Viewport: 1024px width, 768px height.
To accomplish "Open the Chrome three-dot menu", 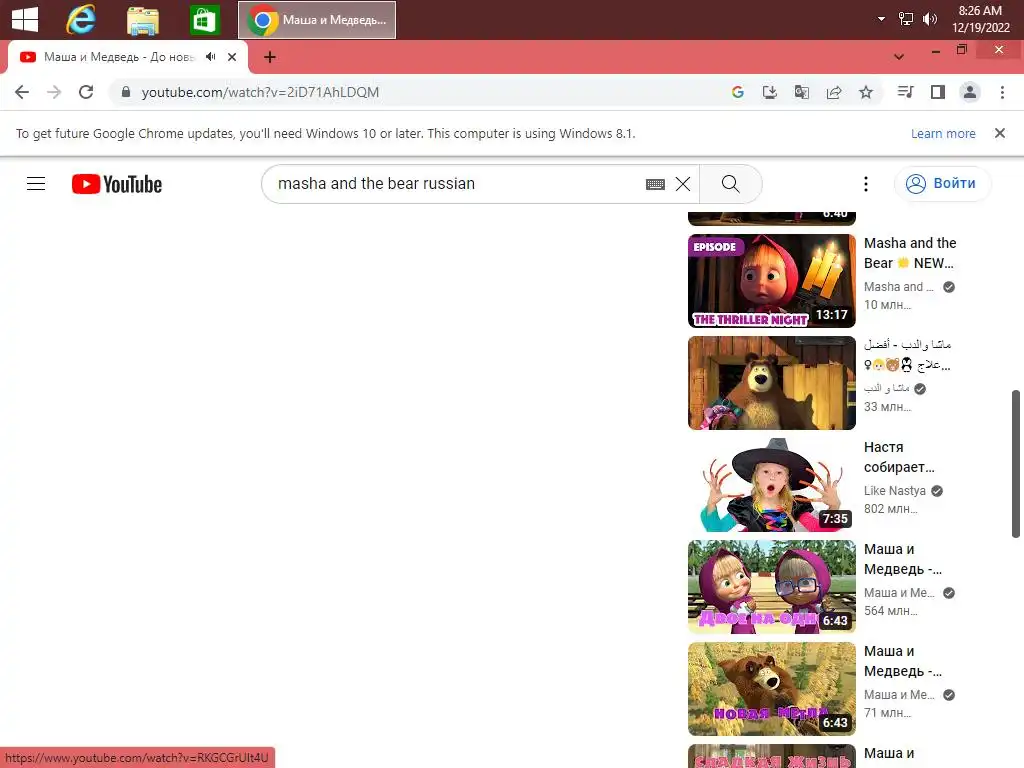I will click(1002, 92).
